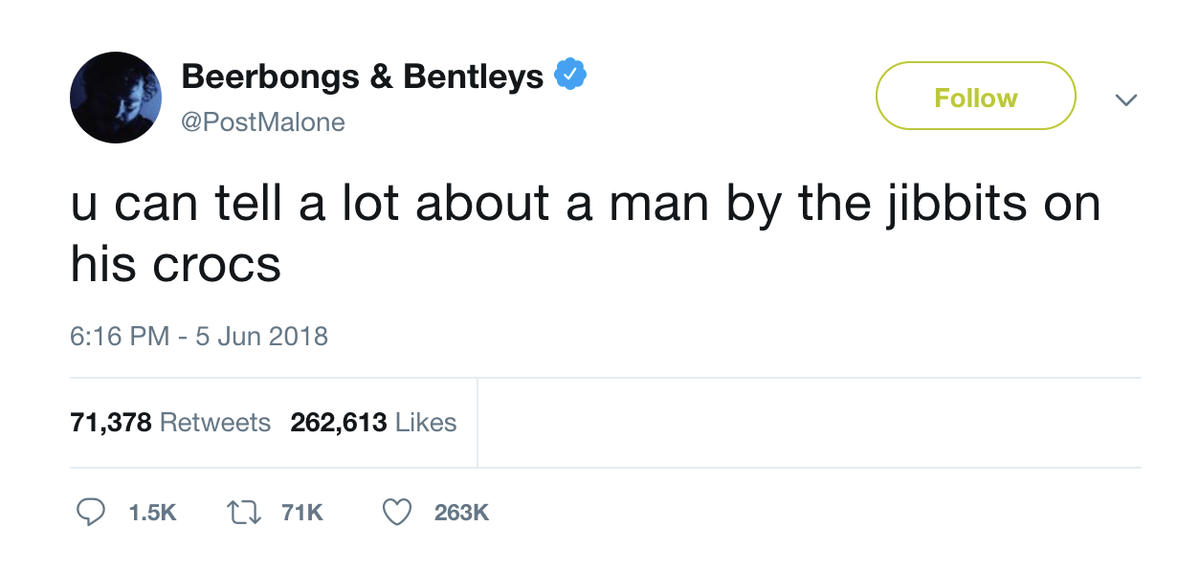Click the @PostMalone handle
The image size is (1200, 570).
pyautogui.click(x=263, y=122)
